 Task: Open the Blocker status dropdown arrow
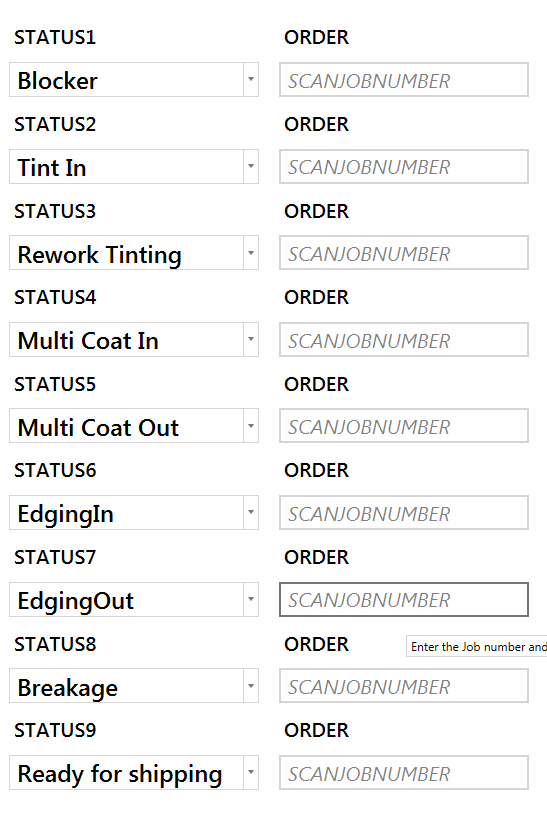pyautogui.click(x=251, y=80)
